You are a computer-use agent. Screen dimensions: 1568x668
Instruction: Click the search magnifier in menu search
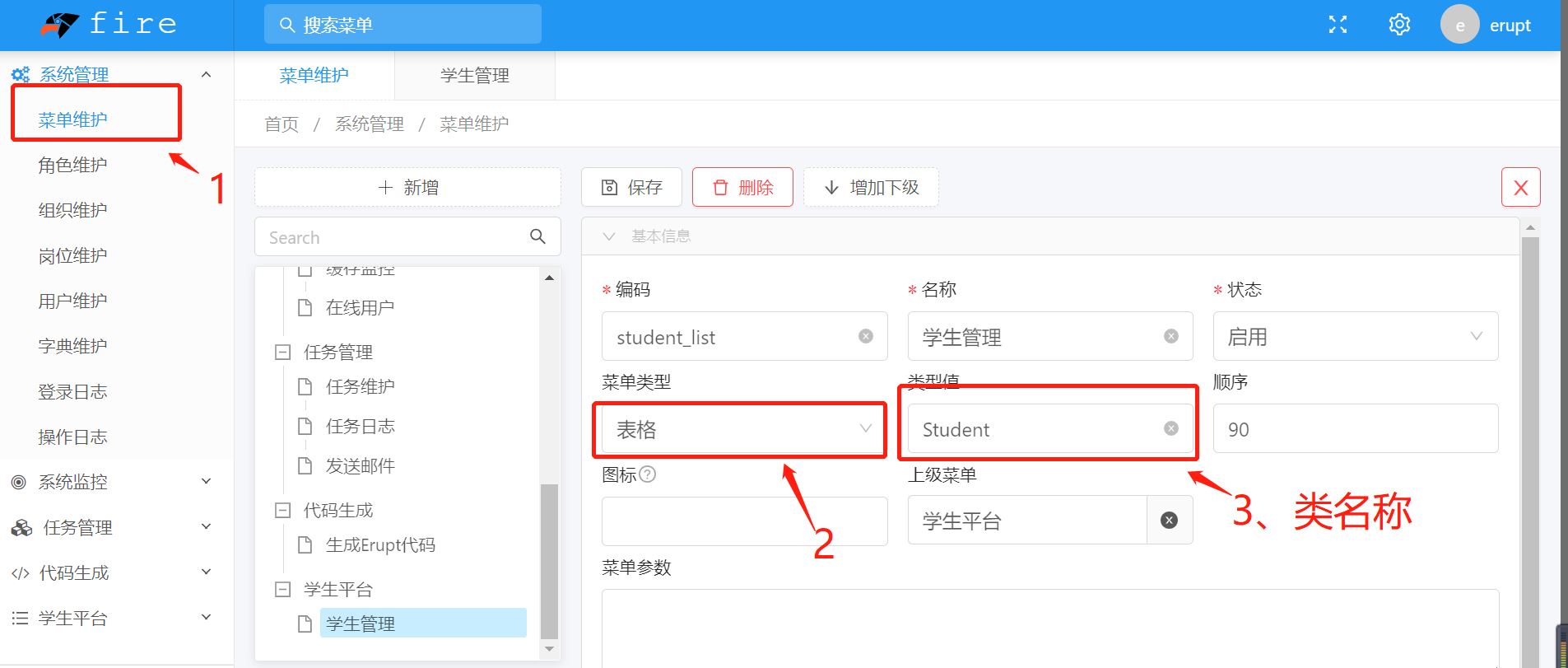pos(286,25)
